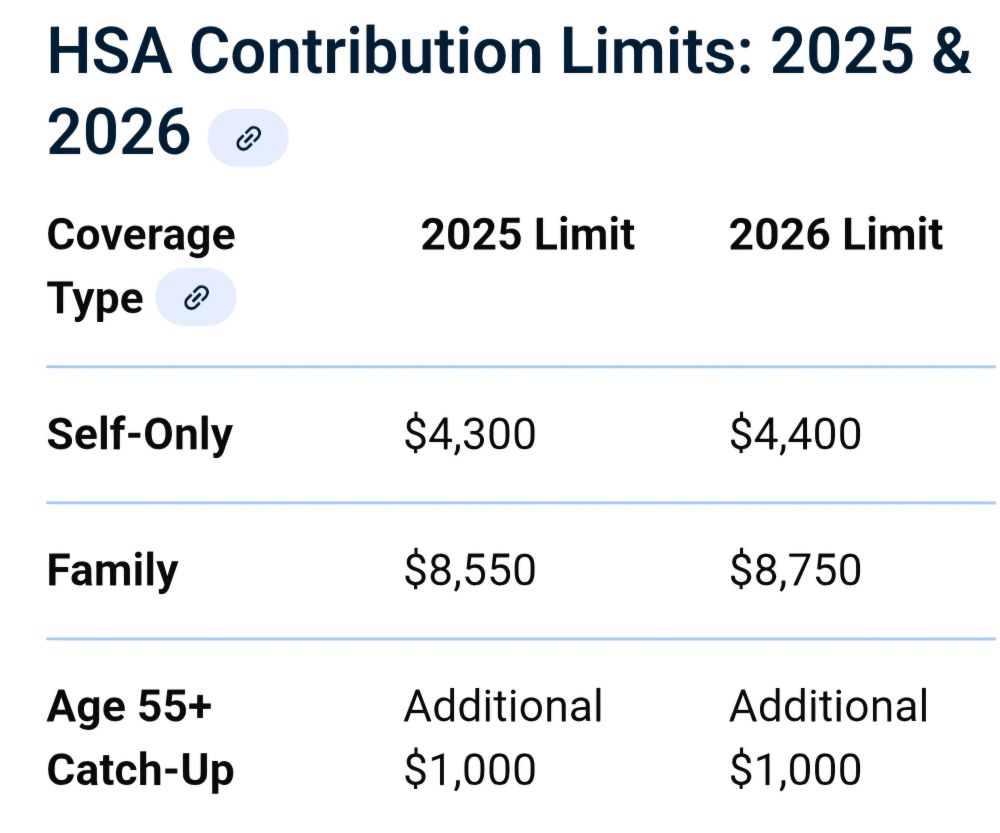Click the 2025 Limit column header

click(x=527, y=235)
